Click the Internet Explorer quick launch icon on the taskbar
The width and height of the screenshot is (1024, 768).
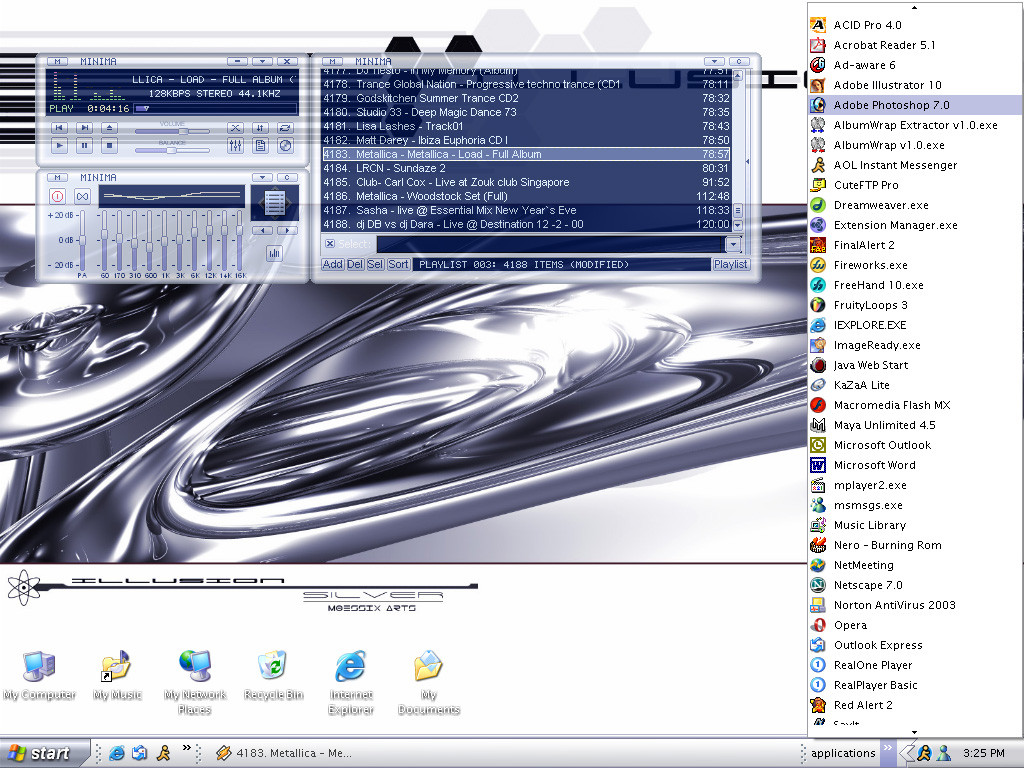117,753
